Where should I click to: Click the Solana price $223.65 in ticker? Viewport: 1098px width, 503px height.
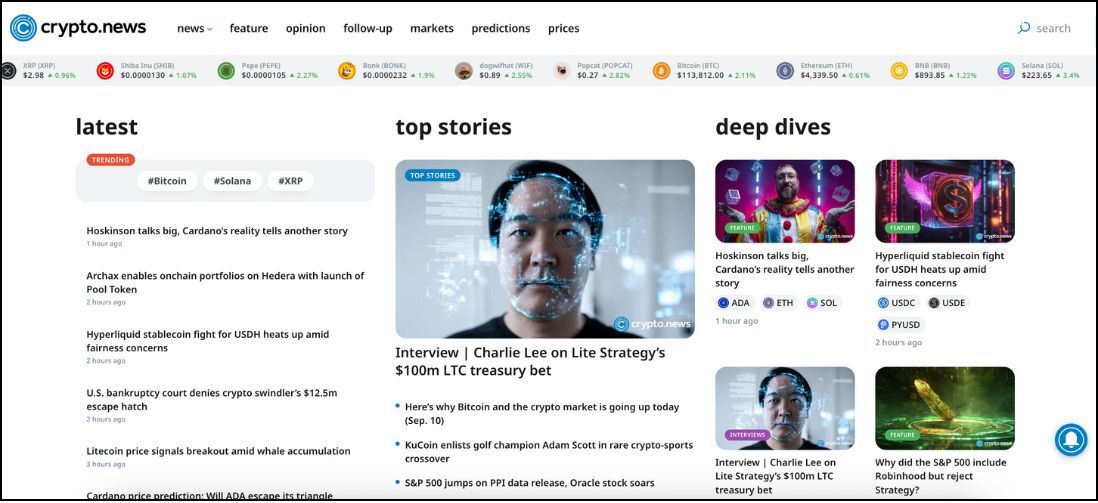click(1036, 75)
